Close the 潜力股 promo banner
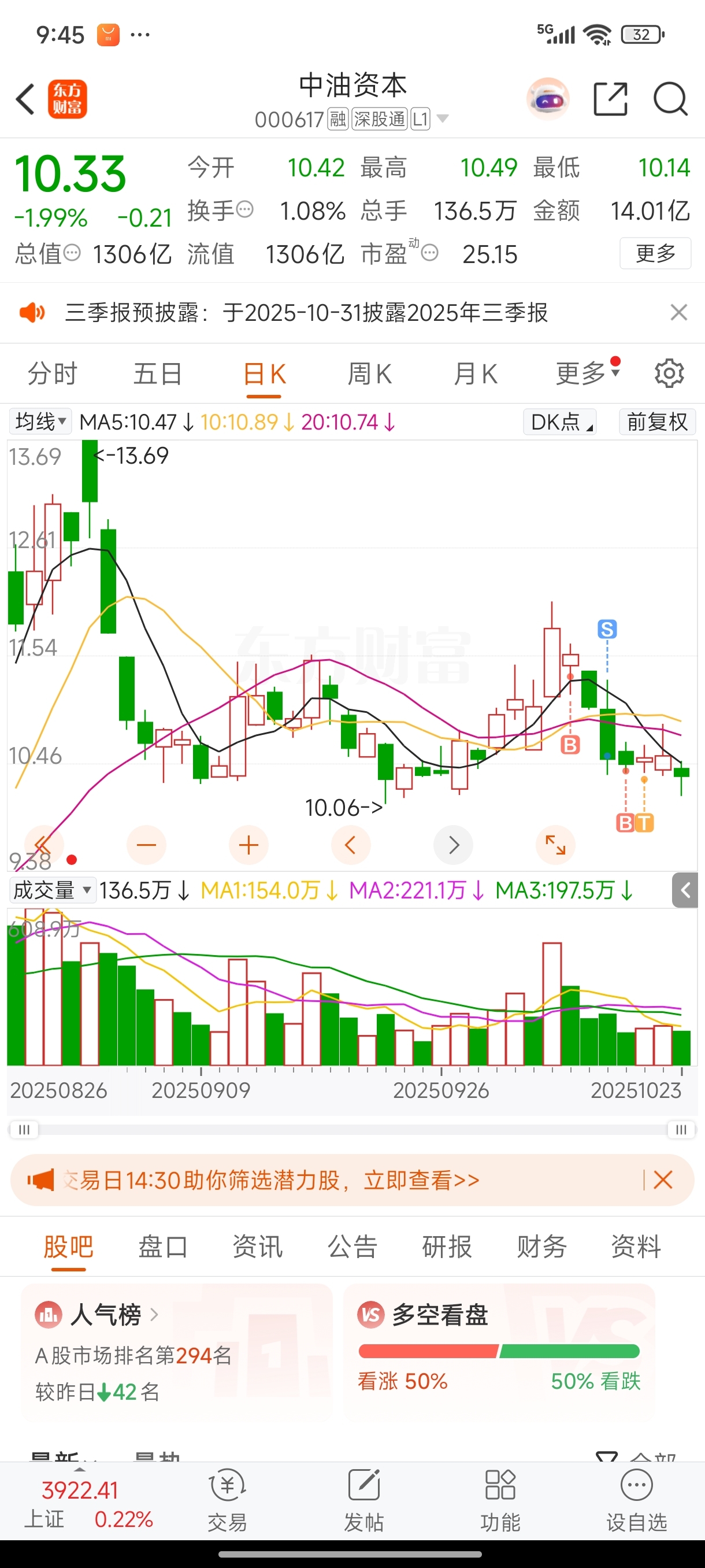Screen dimensions: 705x1568 (x=663, y=1179)
